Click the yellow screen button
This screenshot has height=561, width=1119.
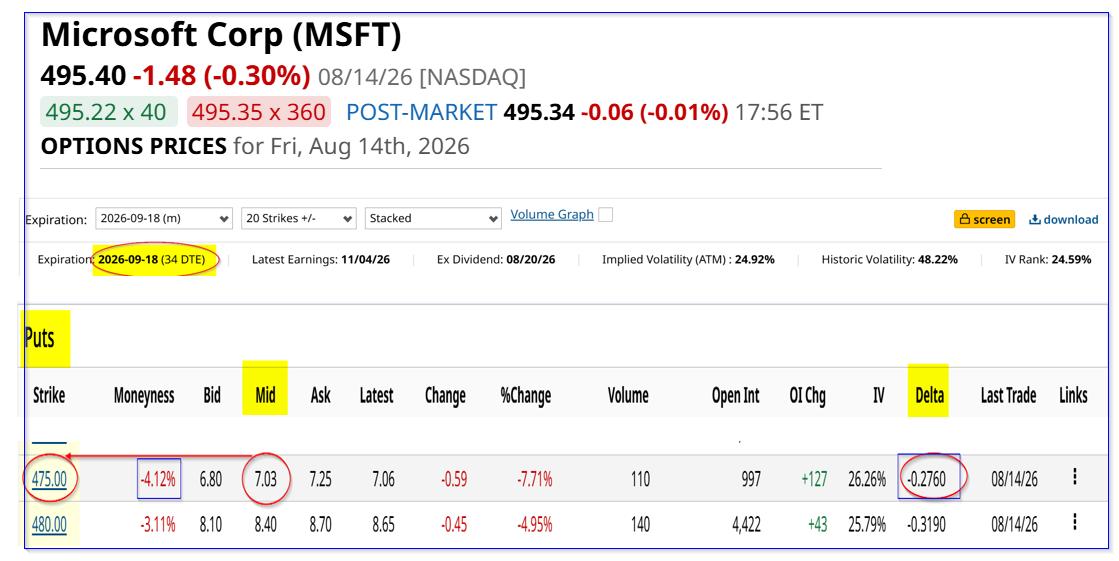(985, 219)
